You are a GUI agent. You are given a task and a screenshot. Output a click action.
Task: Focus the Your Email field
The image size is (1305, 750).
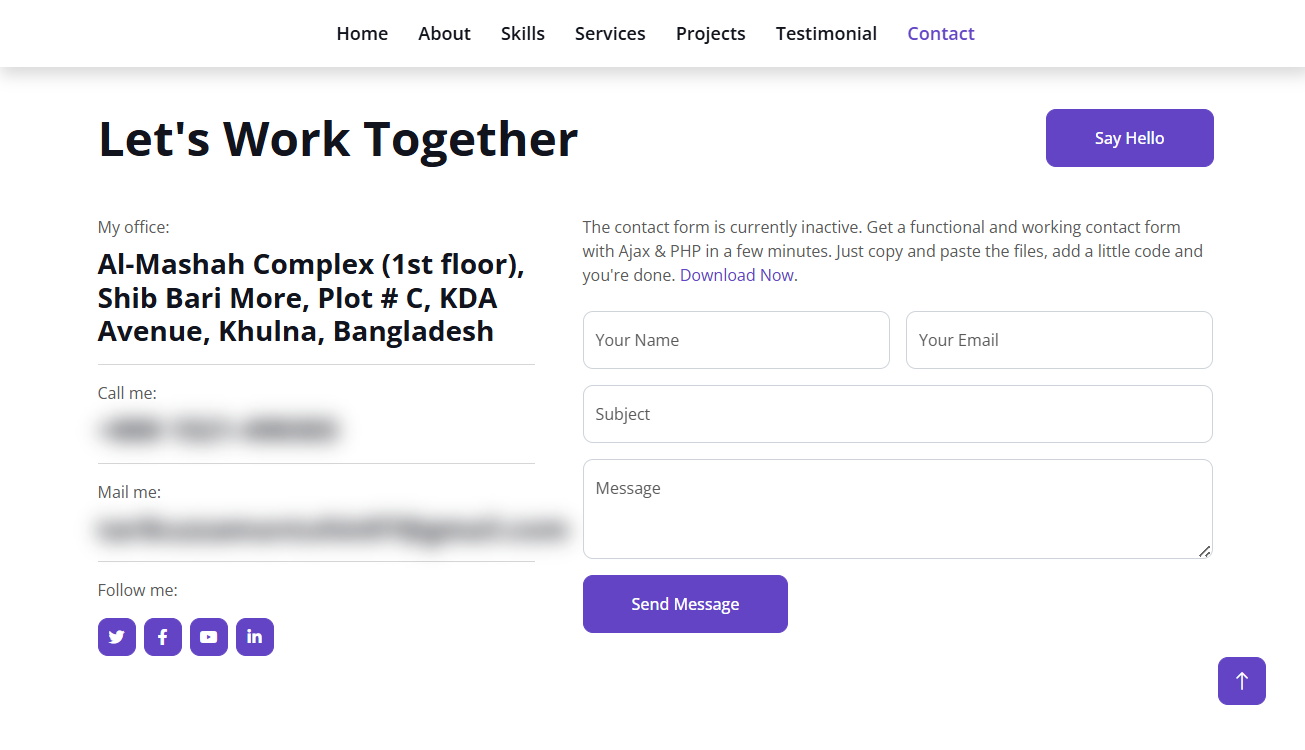pos(1059,340)
